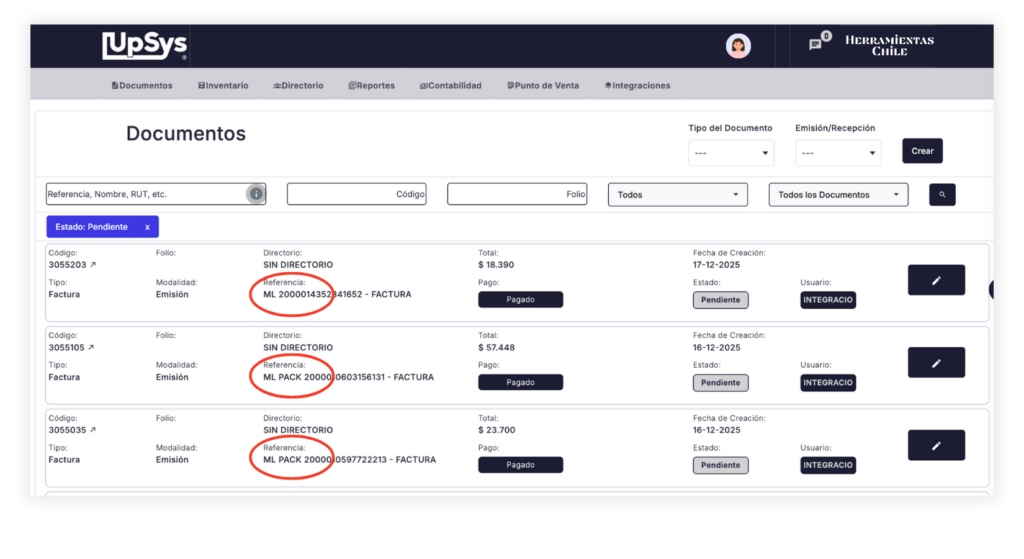Click the info icon in reference field
Screen dimensions: 1024x559
click(x=256, y=194)
